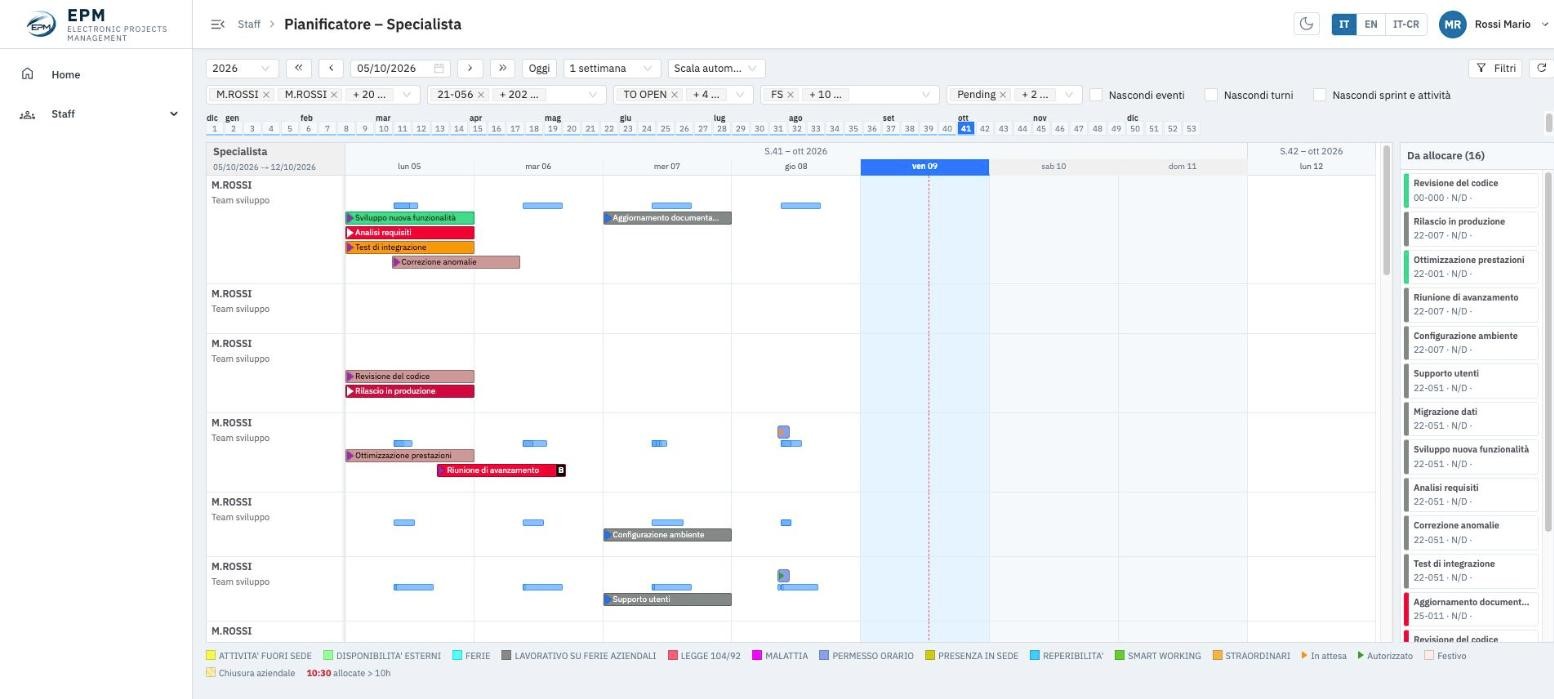Click highlighted week 41 marker
This screenshot has width=1554, height=699.
pyautogui.click(x=966, y=129)
